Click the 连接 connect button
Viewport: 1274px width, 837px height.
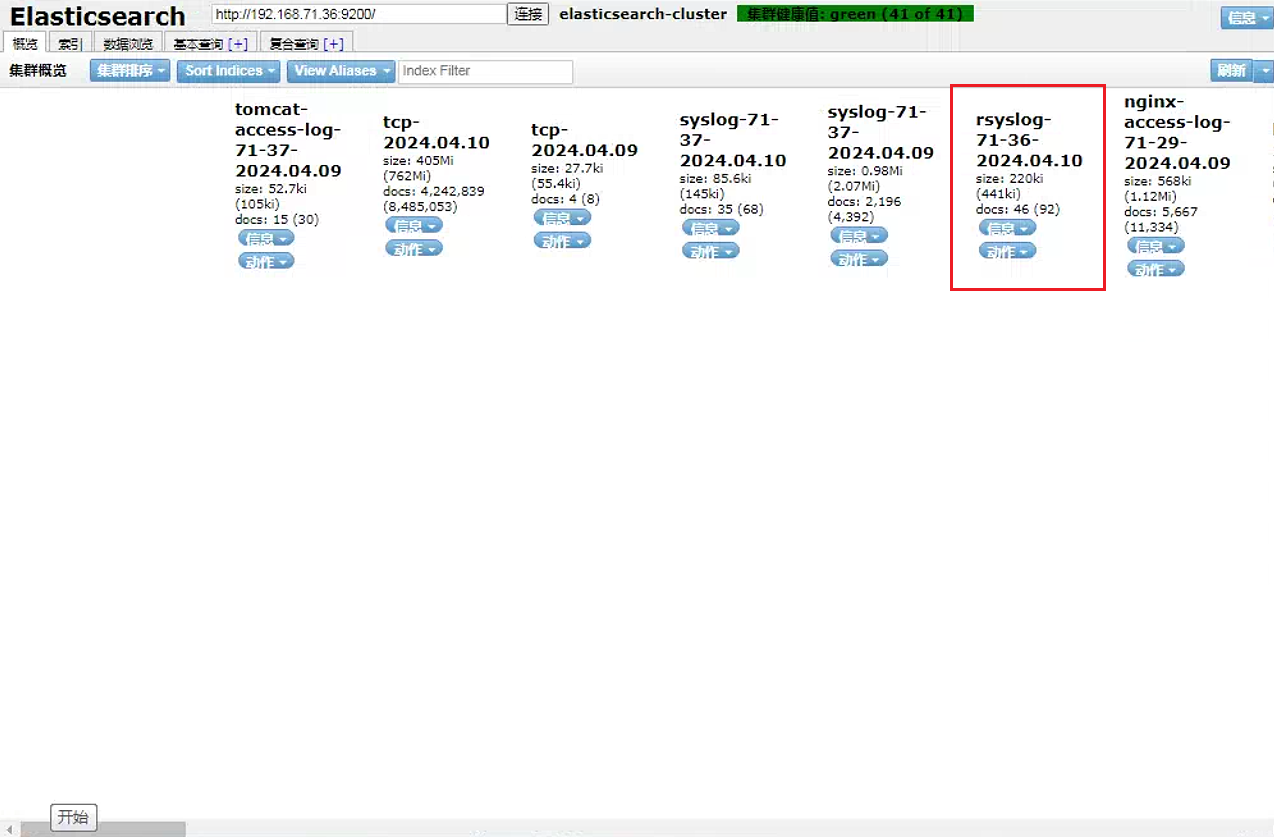(x=529, y=14)
